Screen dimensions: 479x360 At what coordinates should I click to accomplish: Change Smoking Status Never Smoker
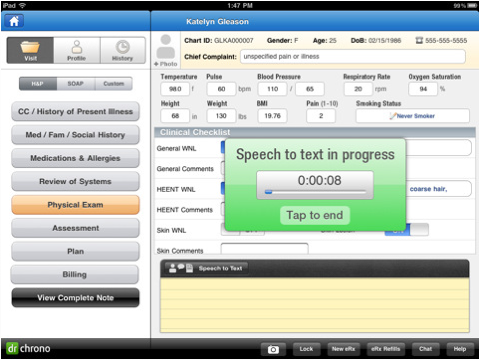point(413,116)
